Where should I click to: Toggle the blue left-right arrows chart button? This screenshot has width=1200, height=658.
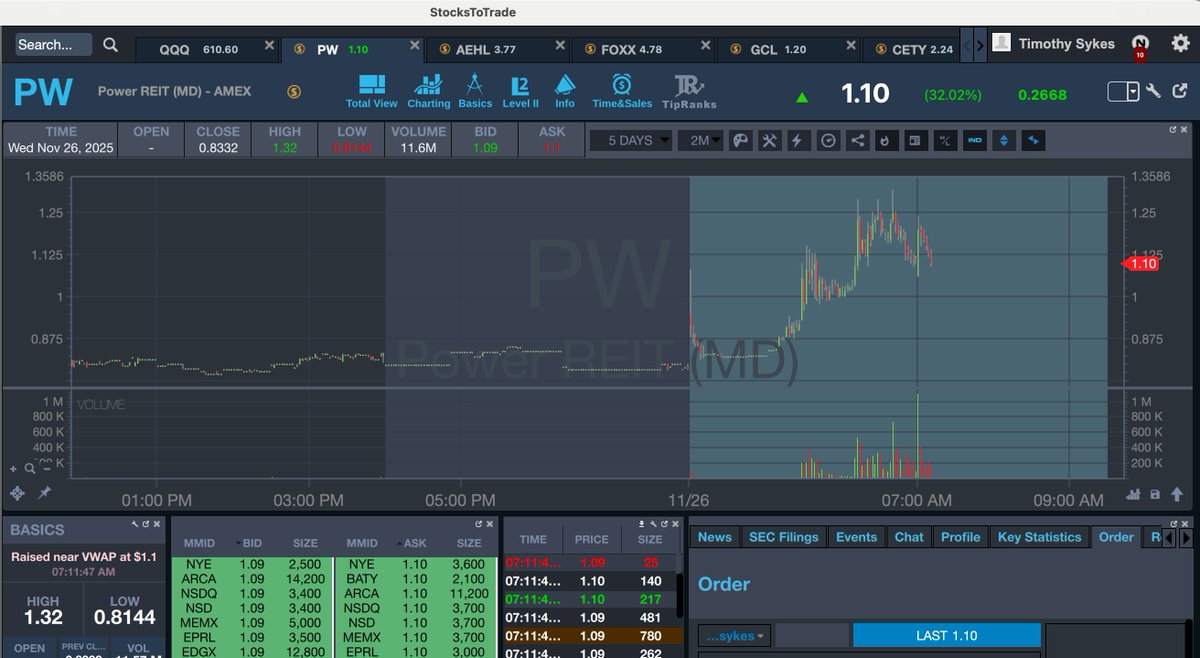click(1034, 141)
